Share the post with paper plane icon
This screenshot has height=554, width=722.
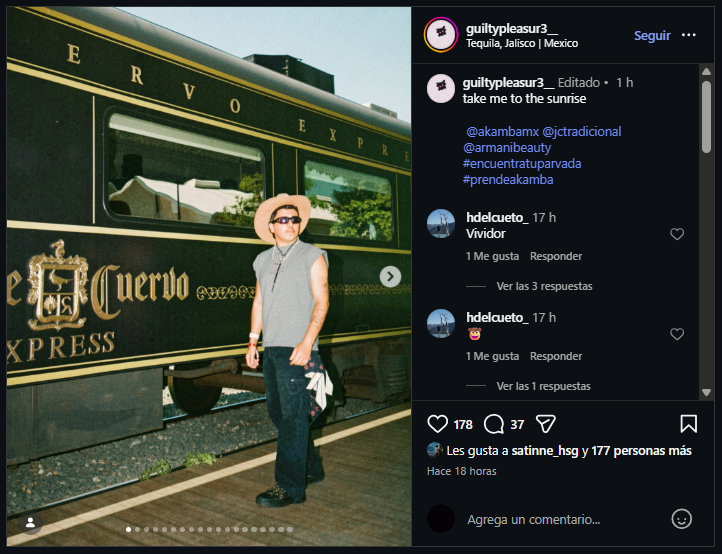coord(546,424)
